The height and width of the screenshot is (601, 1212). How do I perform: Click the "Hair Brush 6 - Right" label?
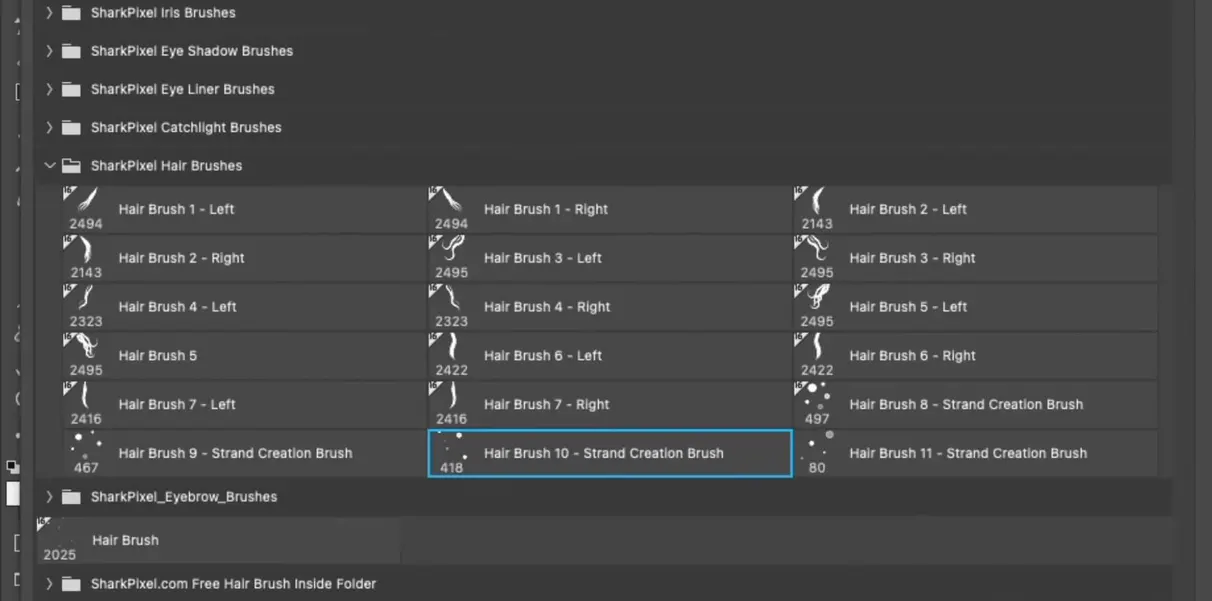pyautogui.click(x=913, y=356)
